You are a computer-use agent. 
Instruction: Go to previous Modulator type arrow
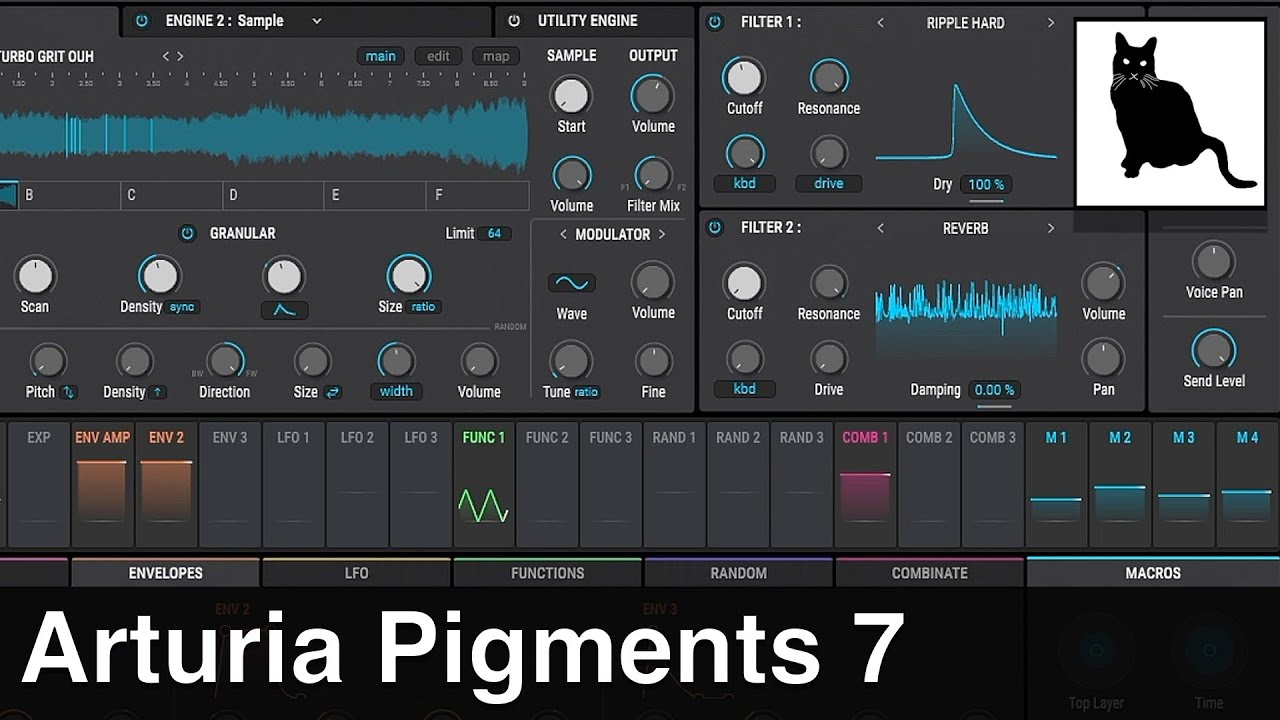(x=563, y=235)
